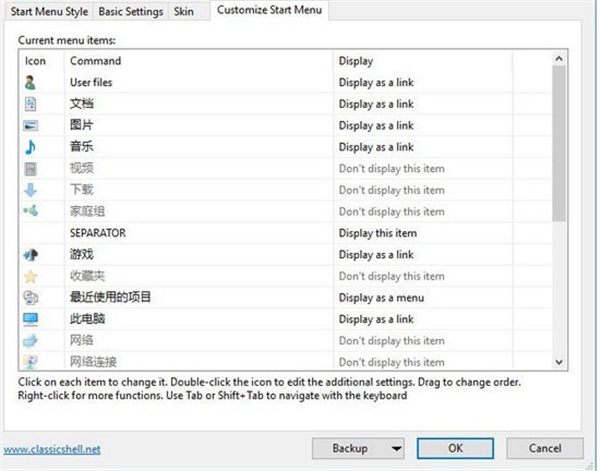Screen dimensions: 600x471
Task: Open display setting for User files row
Action: 376,83
